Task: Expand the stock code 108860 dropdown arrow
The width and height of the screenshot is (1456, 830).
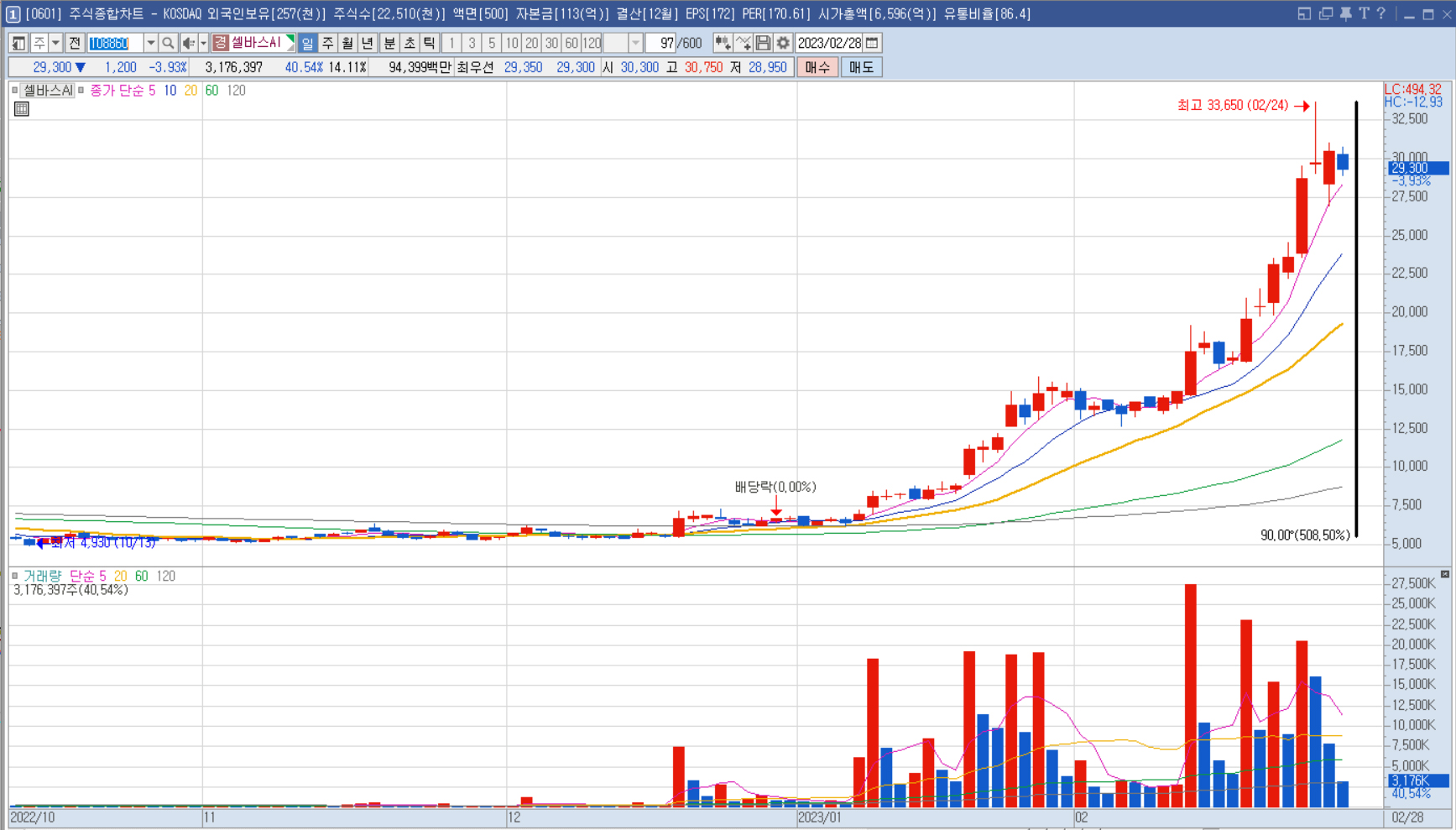Action: [x=151, y=43]
